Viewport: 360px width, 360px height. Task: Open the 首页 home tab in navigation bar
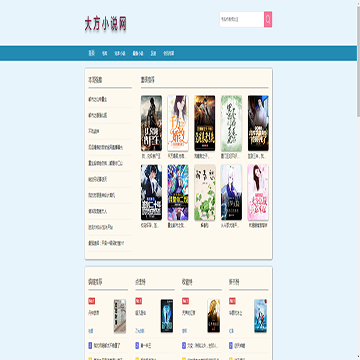click(x=92, y=53)
